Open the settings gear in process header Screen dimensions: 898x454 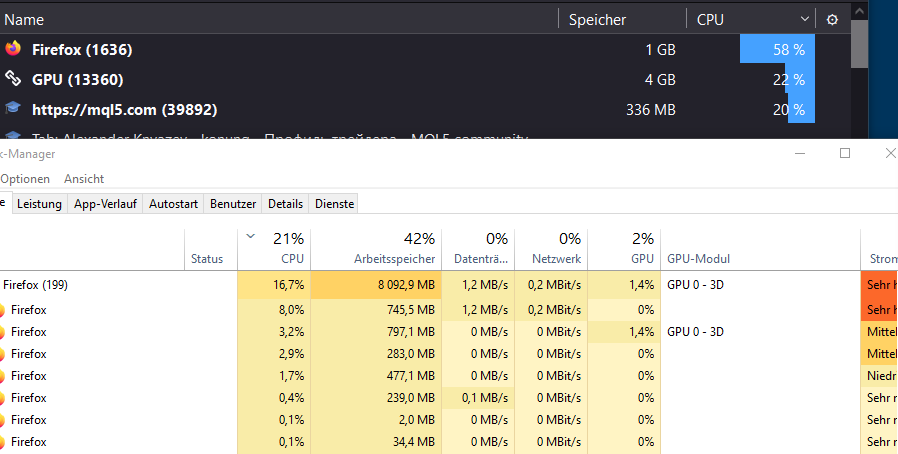(832, 19)
